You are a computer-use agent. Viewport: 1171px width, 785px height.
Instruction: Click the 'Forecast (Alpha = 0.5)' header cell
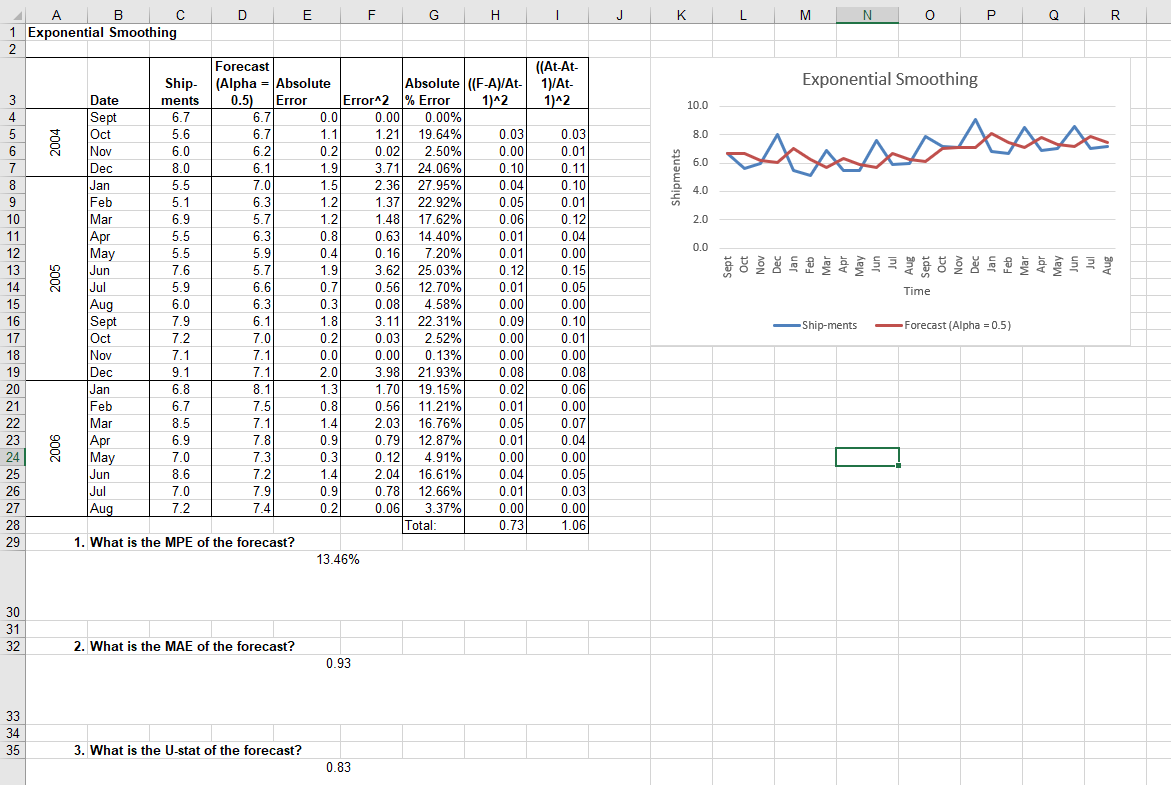[x=242, y=83]
